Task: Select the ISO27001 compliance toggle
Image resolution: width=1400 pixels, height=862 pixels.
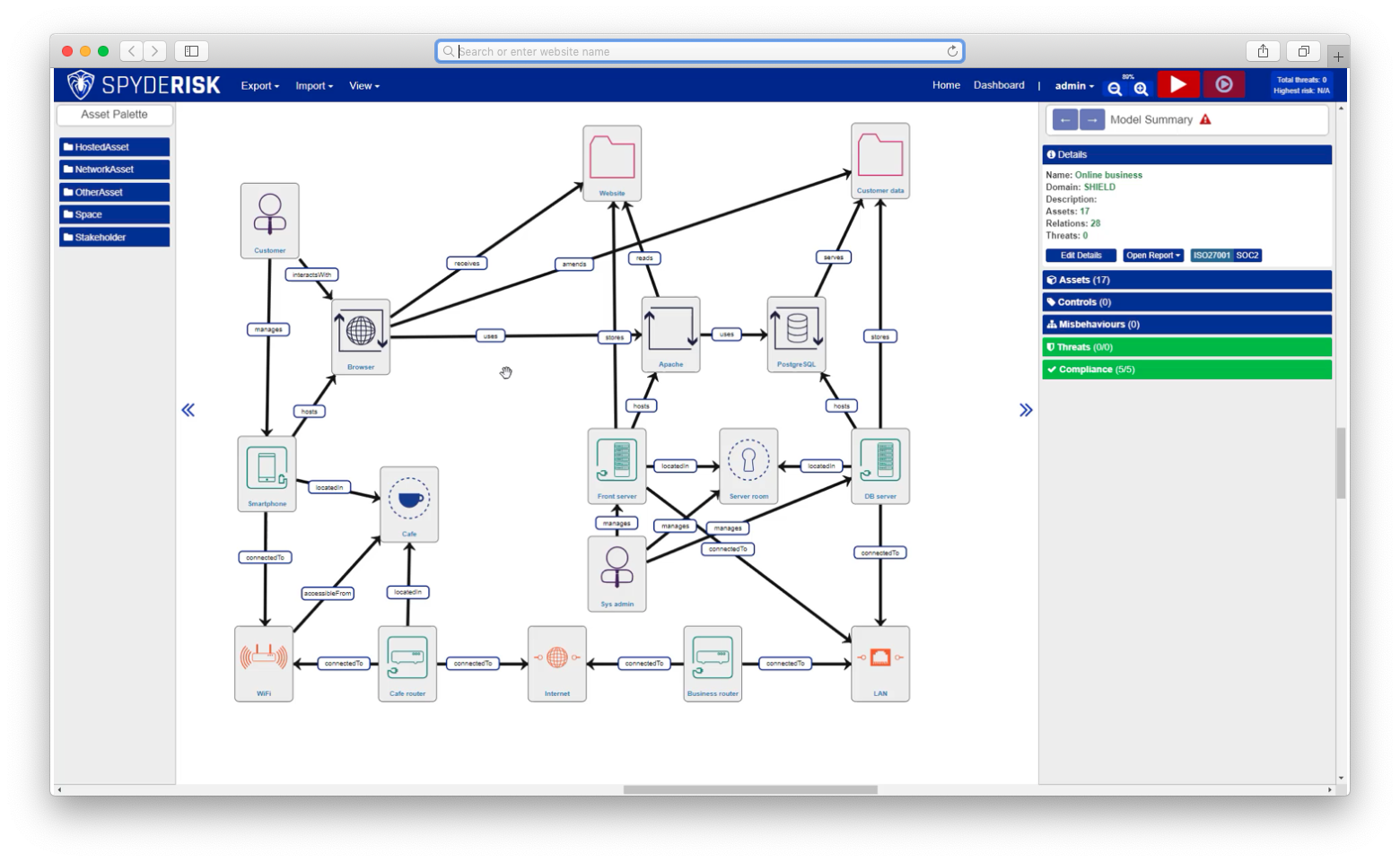Action: click(x=1212, y=256)
